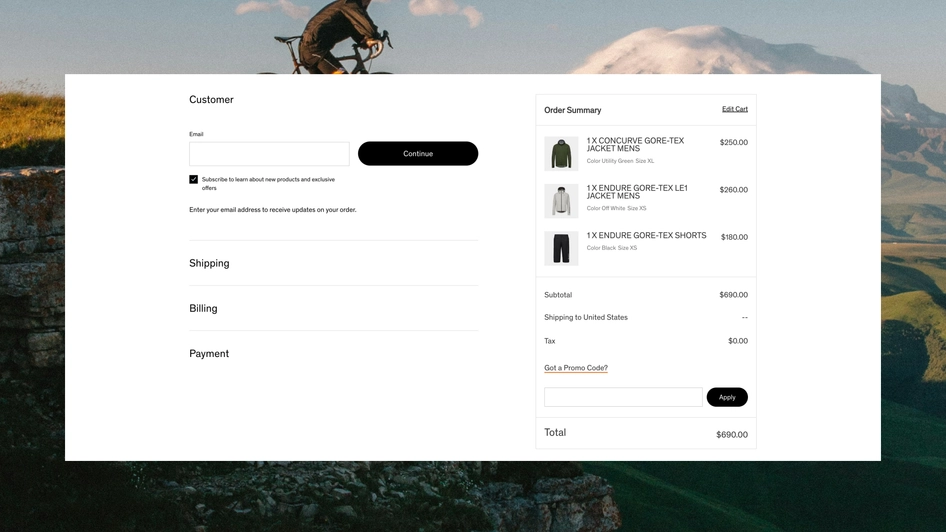
Task: Click the Customer section heading
Action: [x=211, y=100]
